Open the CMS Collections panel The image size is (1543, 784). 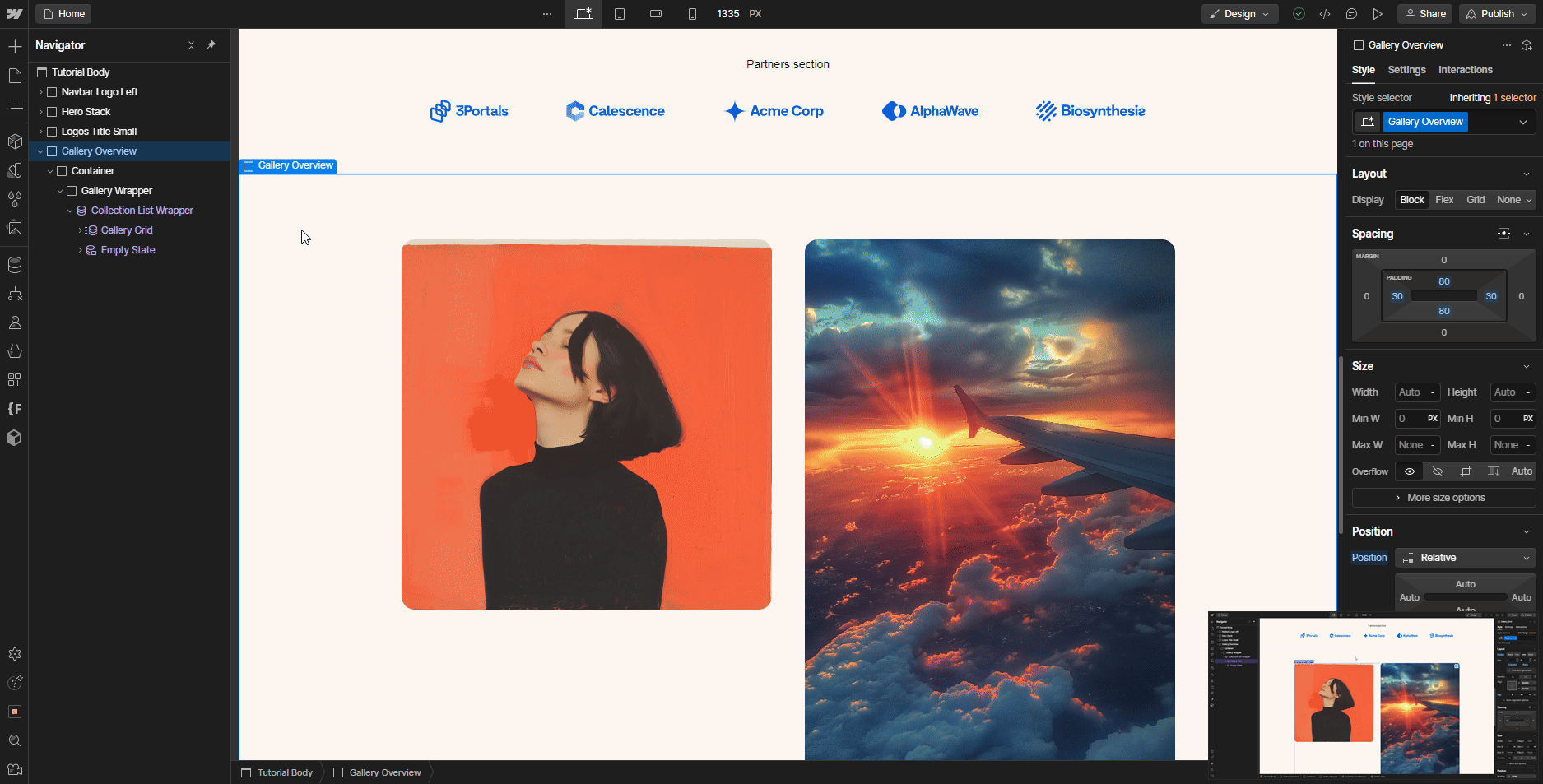[x=15, y=265]
